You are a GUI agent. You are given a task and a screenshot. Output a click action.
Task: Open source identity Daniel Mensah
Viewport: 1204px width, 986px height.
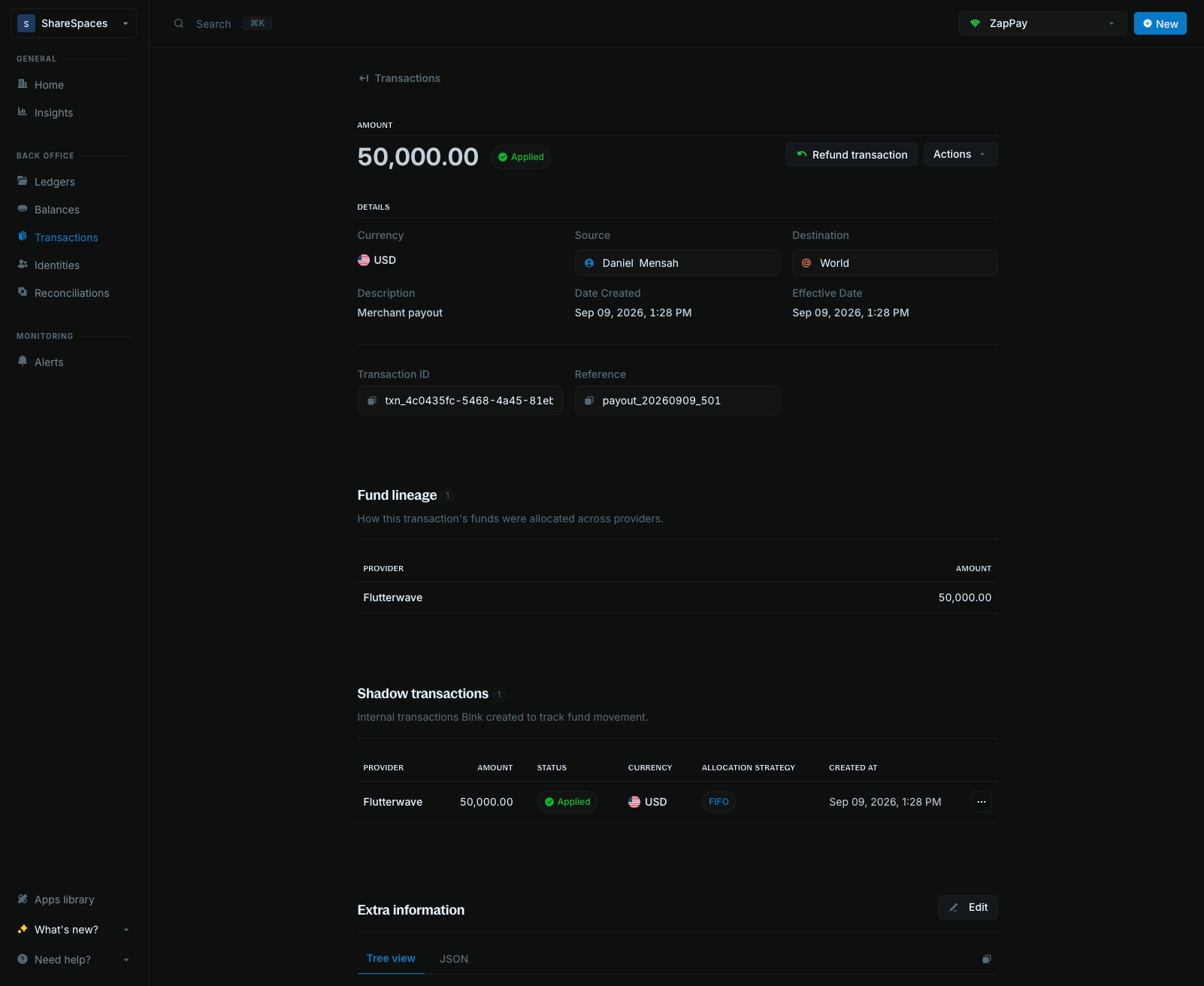pyautogui.click(x=677, y=263)
